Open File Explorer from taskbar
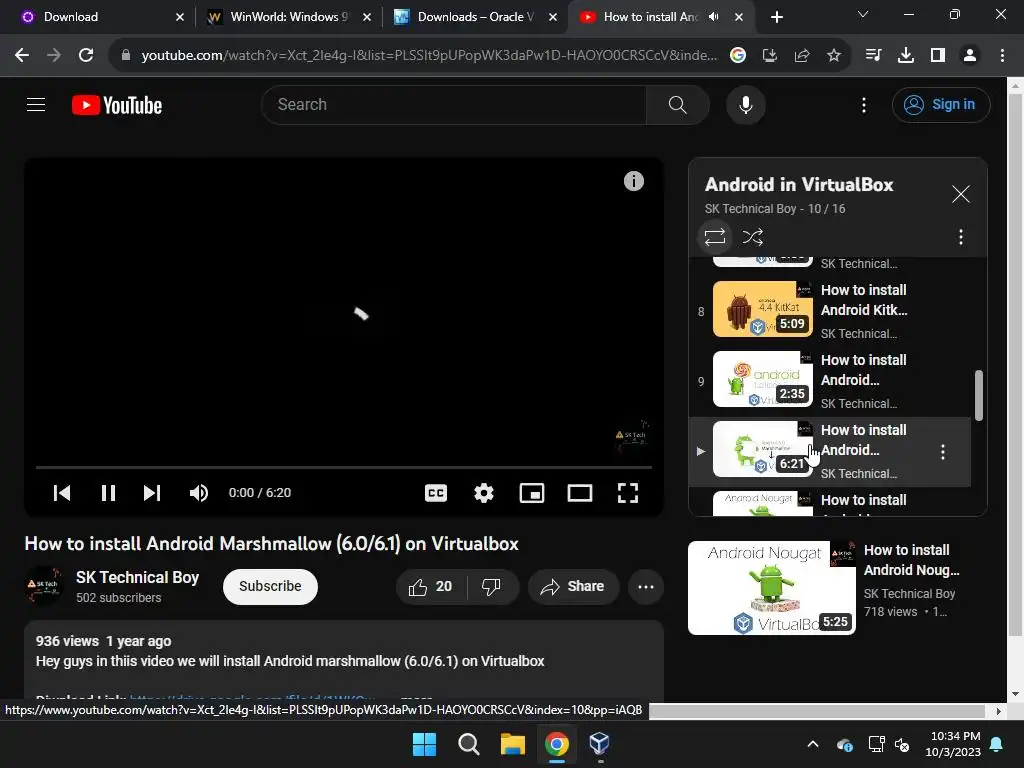This screenshot has width=1024, height=768. (513, 744)
